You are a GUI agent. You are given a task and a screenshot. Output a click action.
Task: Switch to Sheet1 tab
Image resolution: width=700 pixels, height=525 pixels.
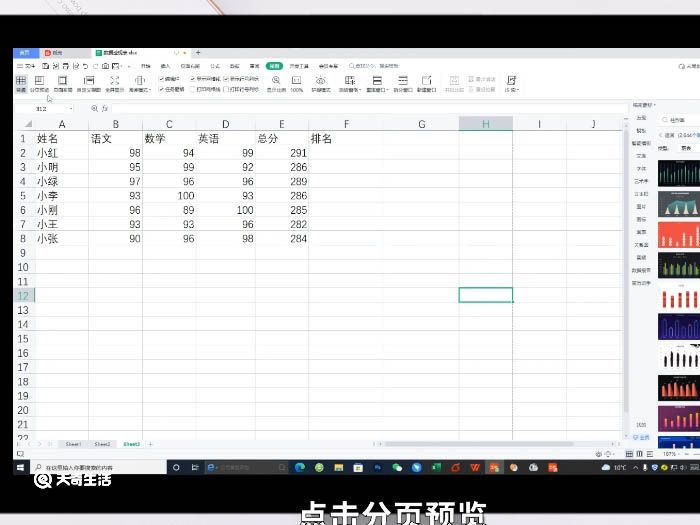(73, 444)
